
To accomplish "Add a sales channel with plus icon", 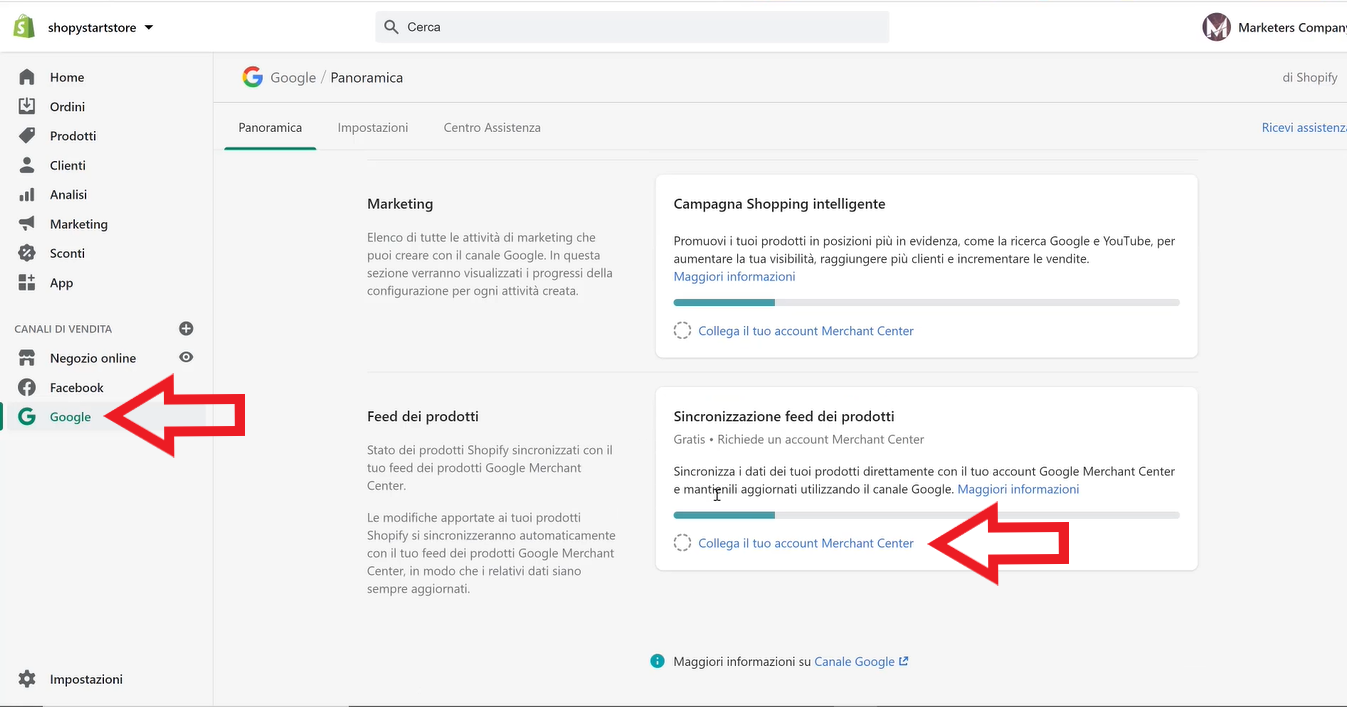I will [x=185, y=328].
